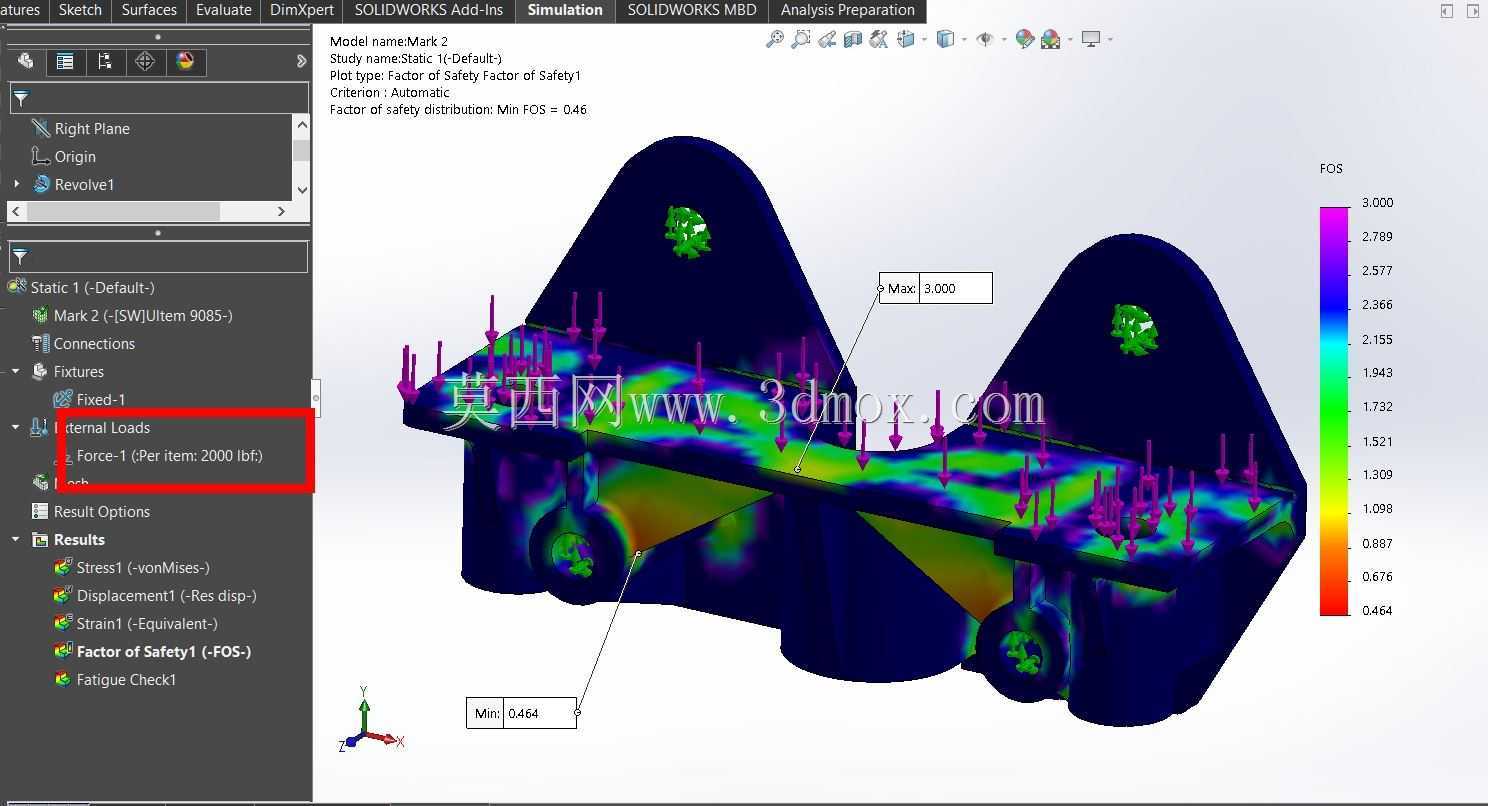Open the View Orientation dropdown arrow
Screen dimensions: 1488x806
pos(924,39)
